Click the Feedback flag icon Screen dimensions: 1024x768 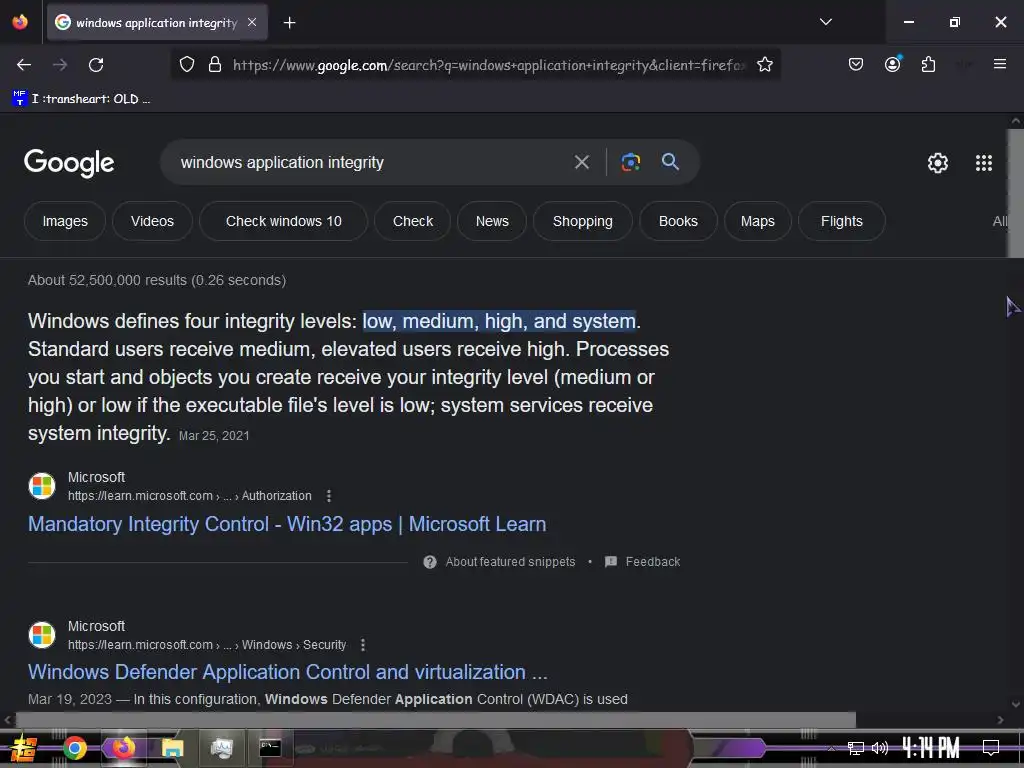pyautogui.click(x=611, y=562)
